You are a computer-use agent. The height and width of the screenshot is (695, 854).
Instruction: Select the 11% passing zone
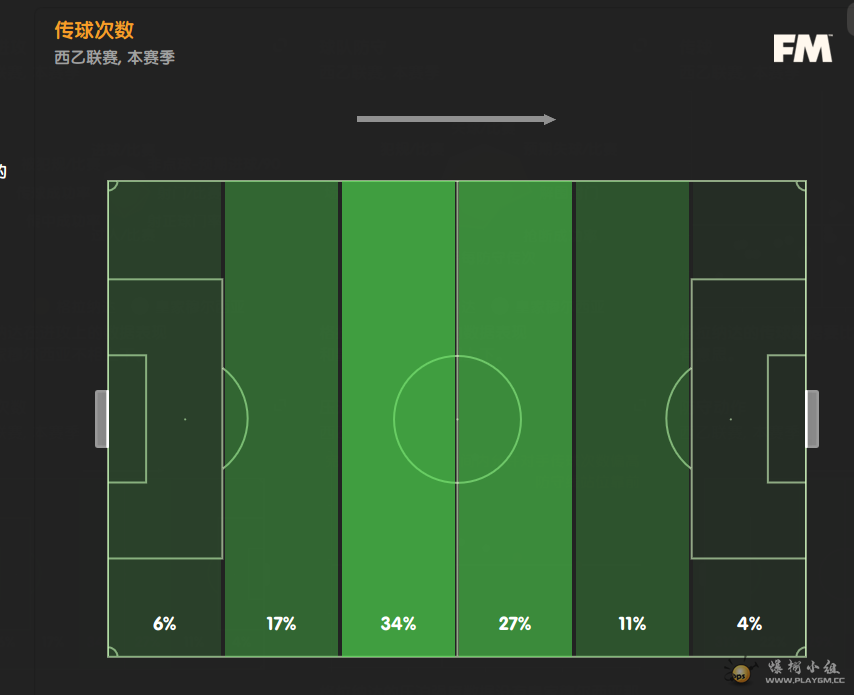632,419
